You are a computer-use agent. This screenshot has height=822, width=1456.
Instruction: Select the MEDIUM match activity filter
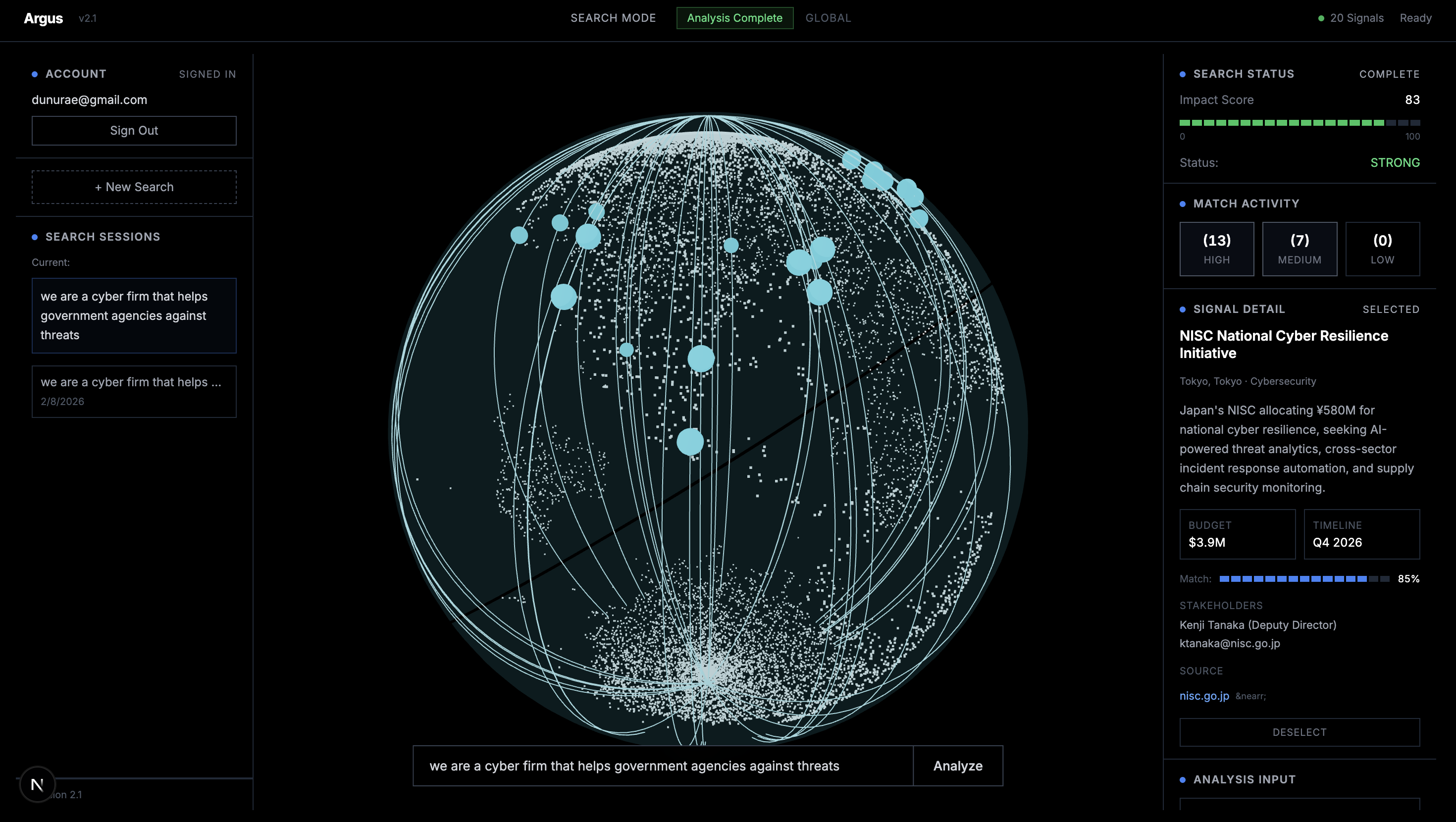[1300, 249]
